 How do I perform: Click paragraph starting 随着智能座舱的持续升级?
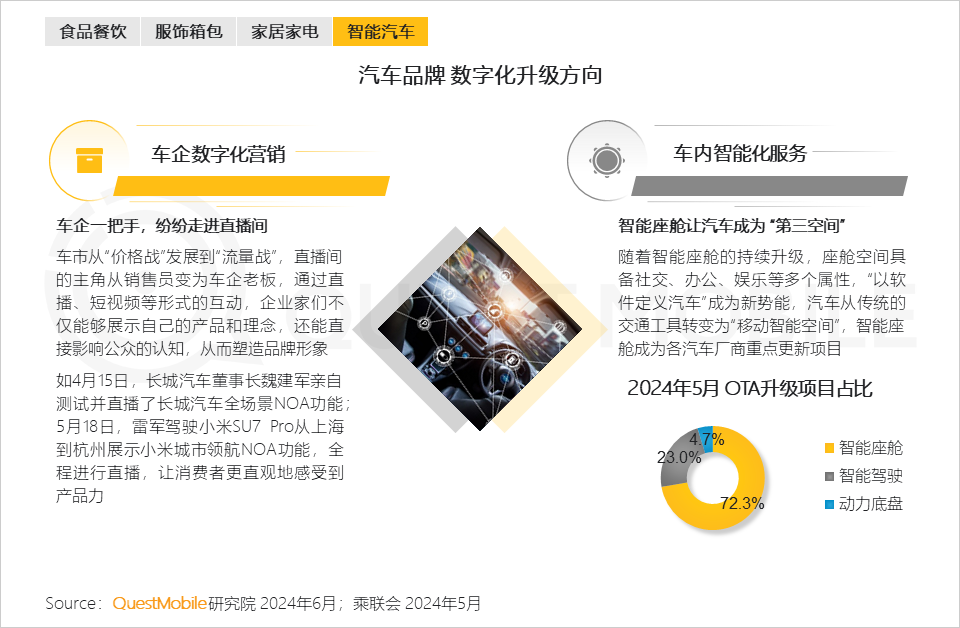tap(762, 303)
